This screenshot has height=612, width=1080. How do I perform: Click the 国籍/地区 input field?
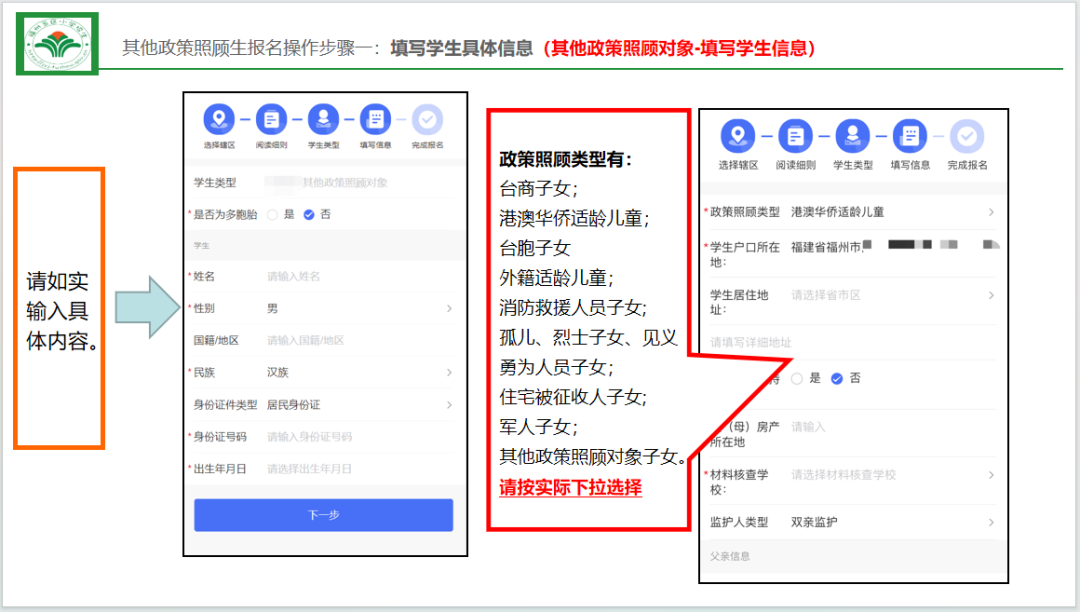pyautogui.click(x=358, y=341)
